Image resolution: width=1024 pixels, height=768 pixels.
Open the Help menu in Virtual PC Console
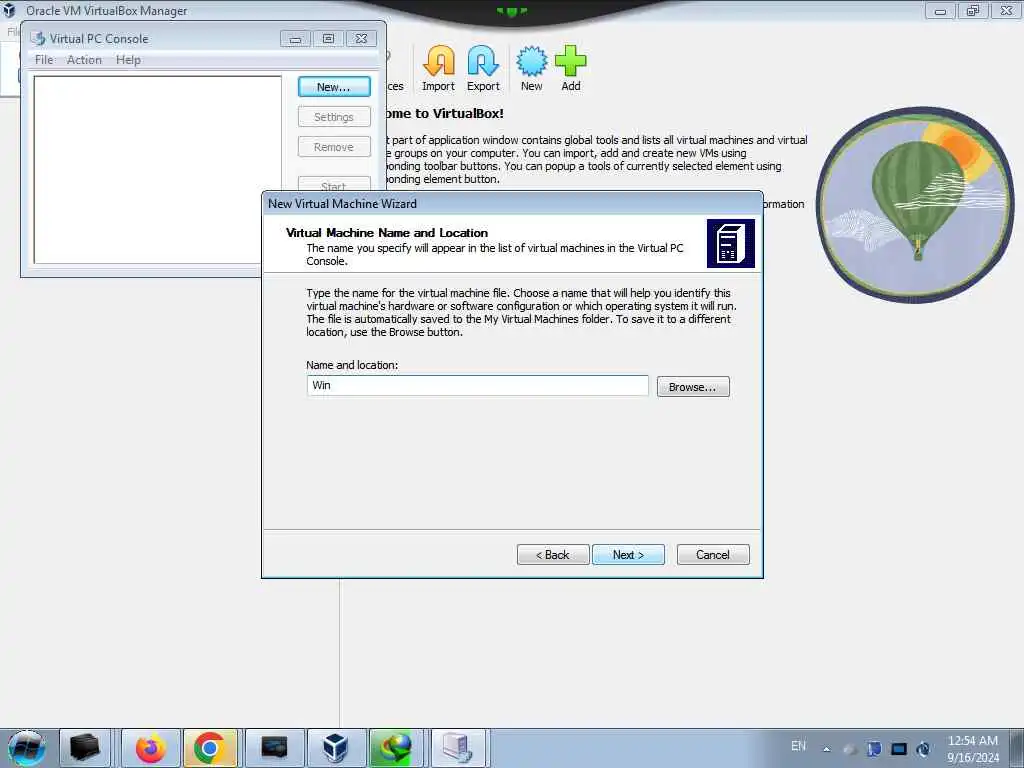click(128, 59)
